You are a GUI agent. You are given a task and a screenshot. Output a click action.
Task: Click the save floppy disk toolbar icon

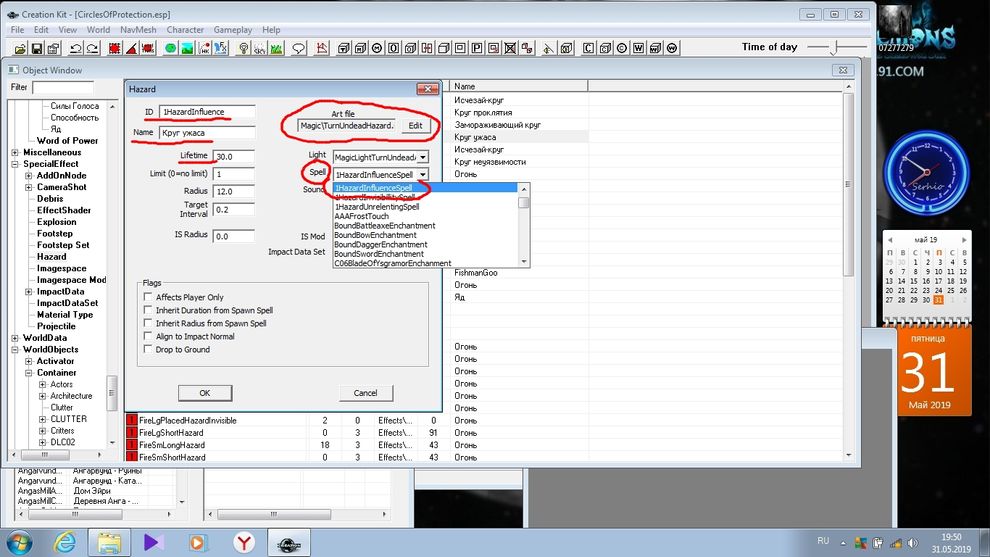coord(37,48)
